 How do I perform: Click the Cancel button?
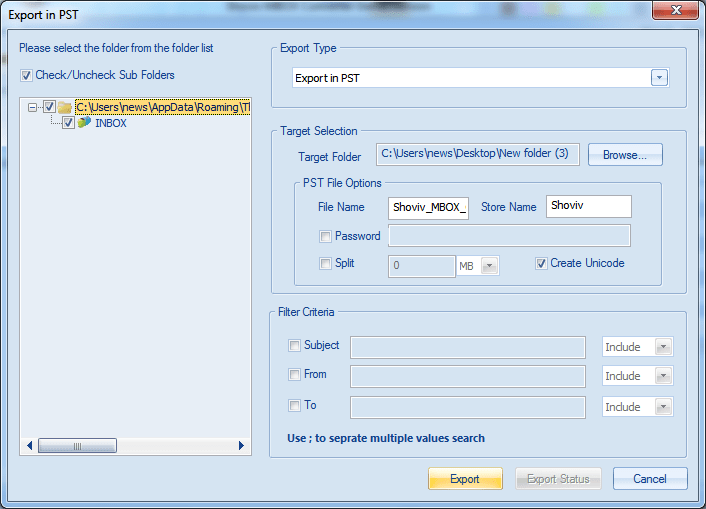pyautogui.click(x=650, y=479)
